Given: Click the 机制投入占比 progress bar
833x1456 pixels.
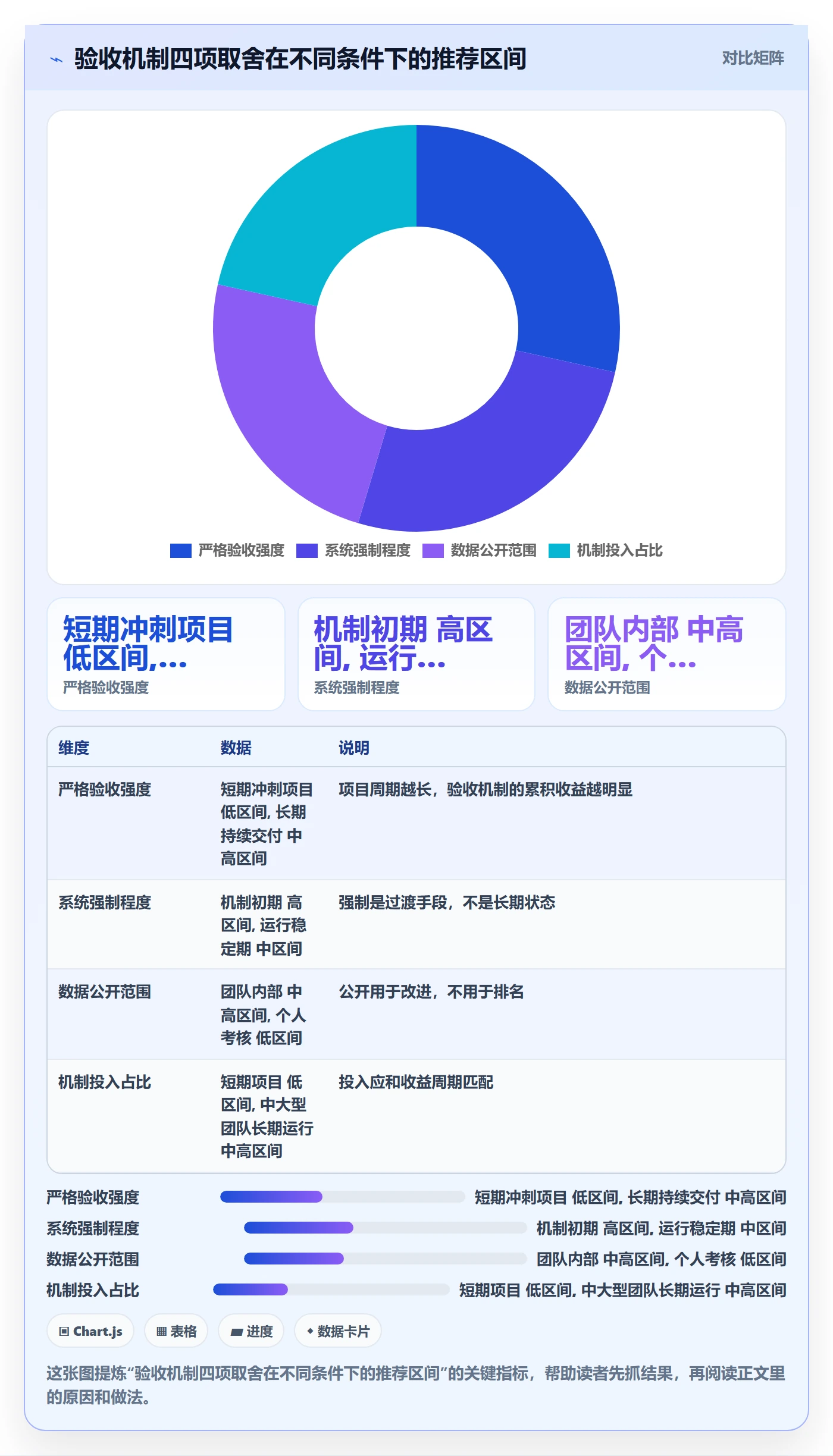Looking at the screenshot, I should tap(331, 1289).
